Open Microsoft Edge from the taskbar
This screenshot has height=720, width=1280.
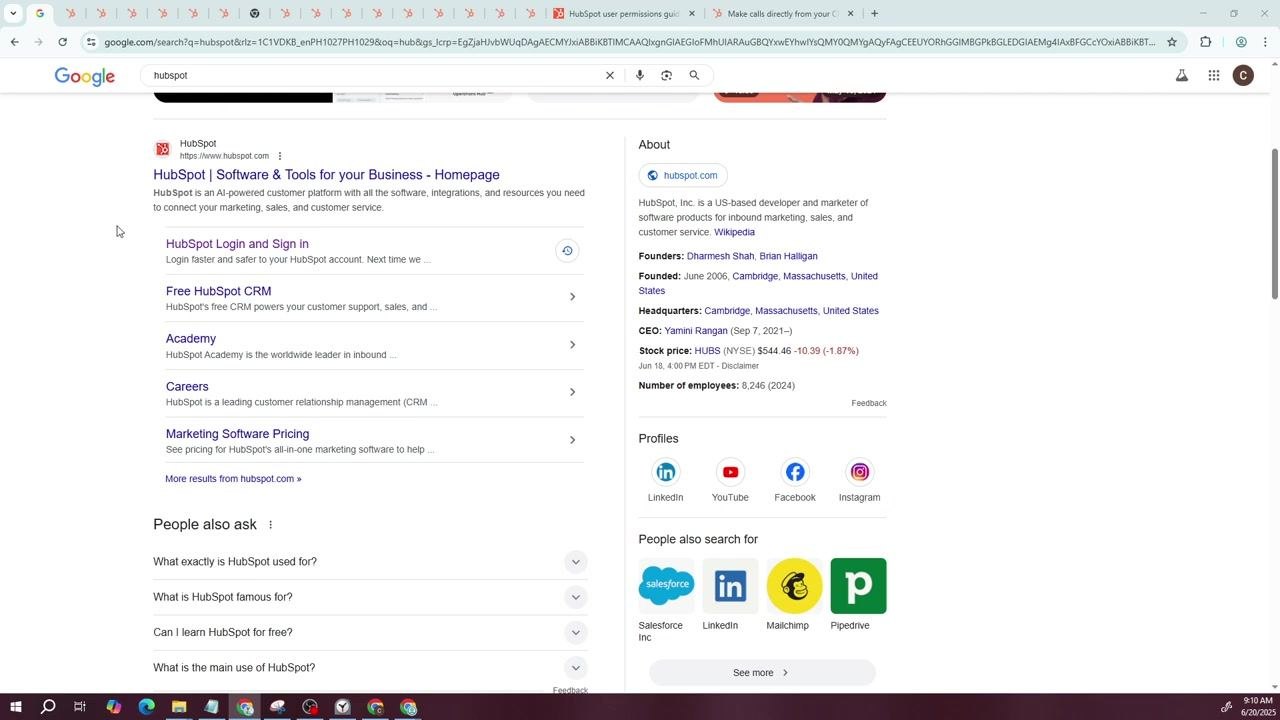click(146, 707)
